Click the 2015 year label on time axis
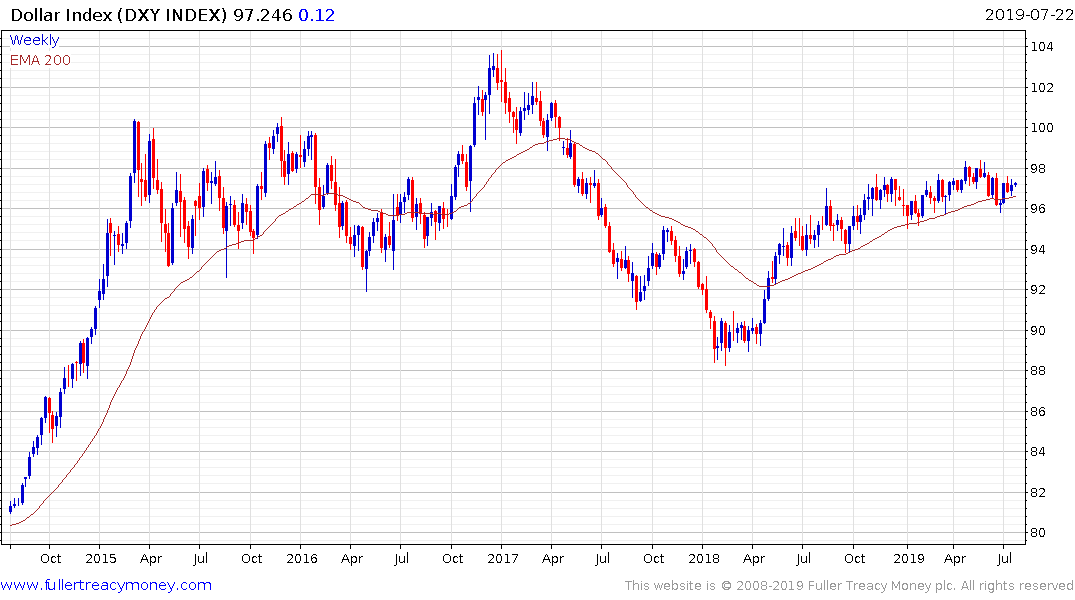Image resolution: width=1075 pixels, height=600 pixels. pos(101,558)
